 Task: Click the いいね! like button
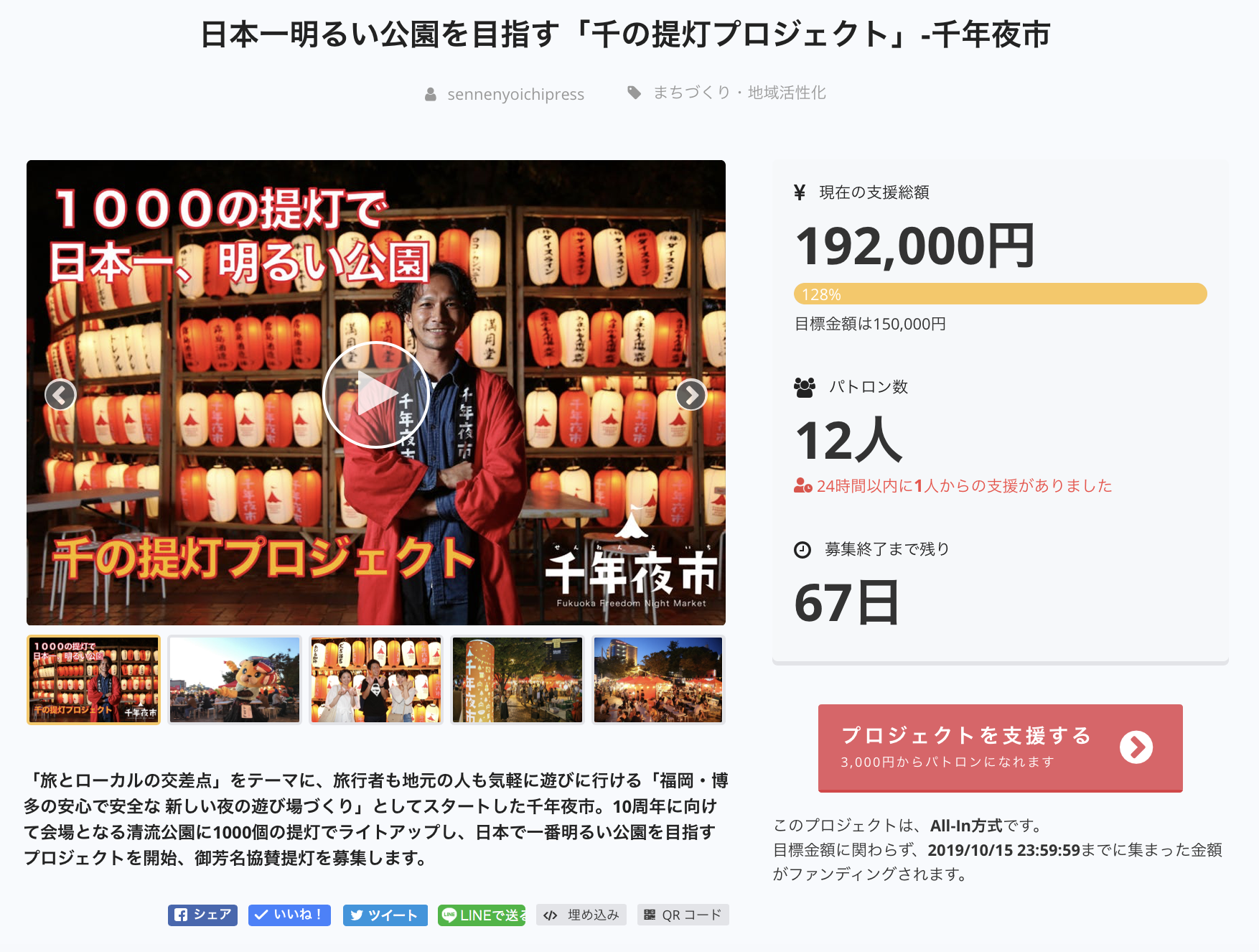click(289, 915)
